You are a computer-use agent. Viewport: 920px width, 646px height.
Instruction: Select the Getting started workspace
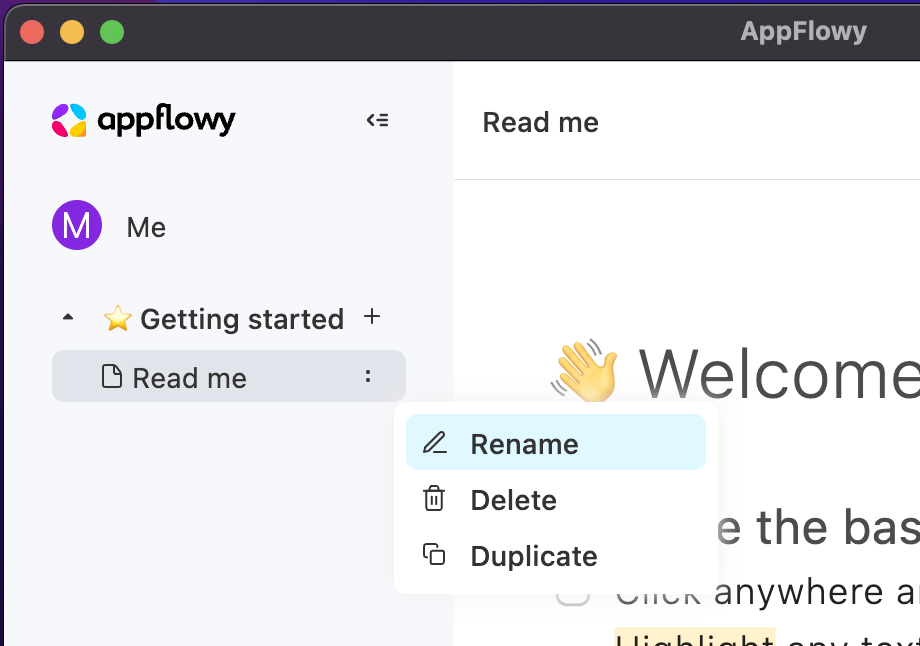point(224,319)
